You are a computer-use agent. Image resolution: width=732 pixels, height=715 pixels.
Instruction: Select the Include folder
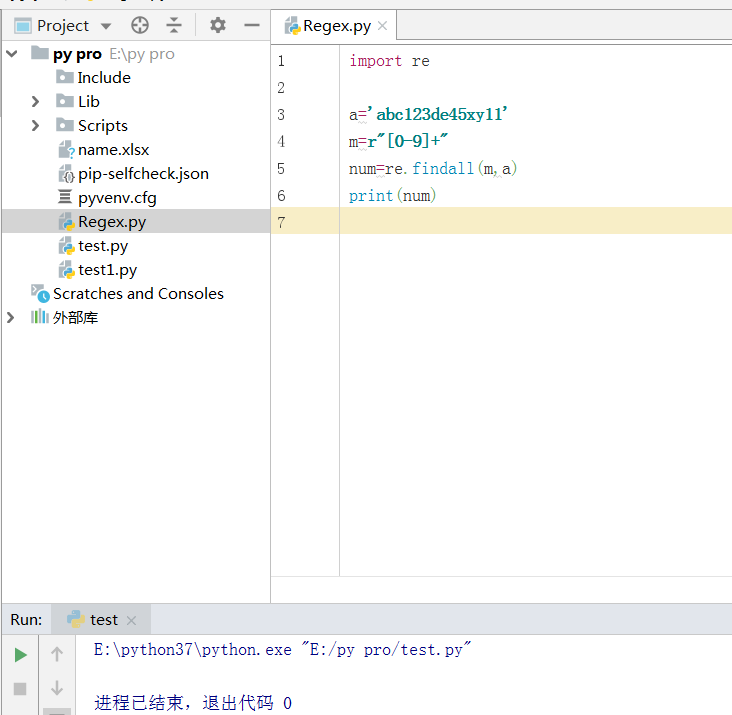(104, 77)
